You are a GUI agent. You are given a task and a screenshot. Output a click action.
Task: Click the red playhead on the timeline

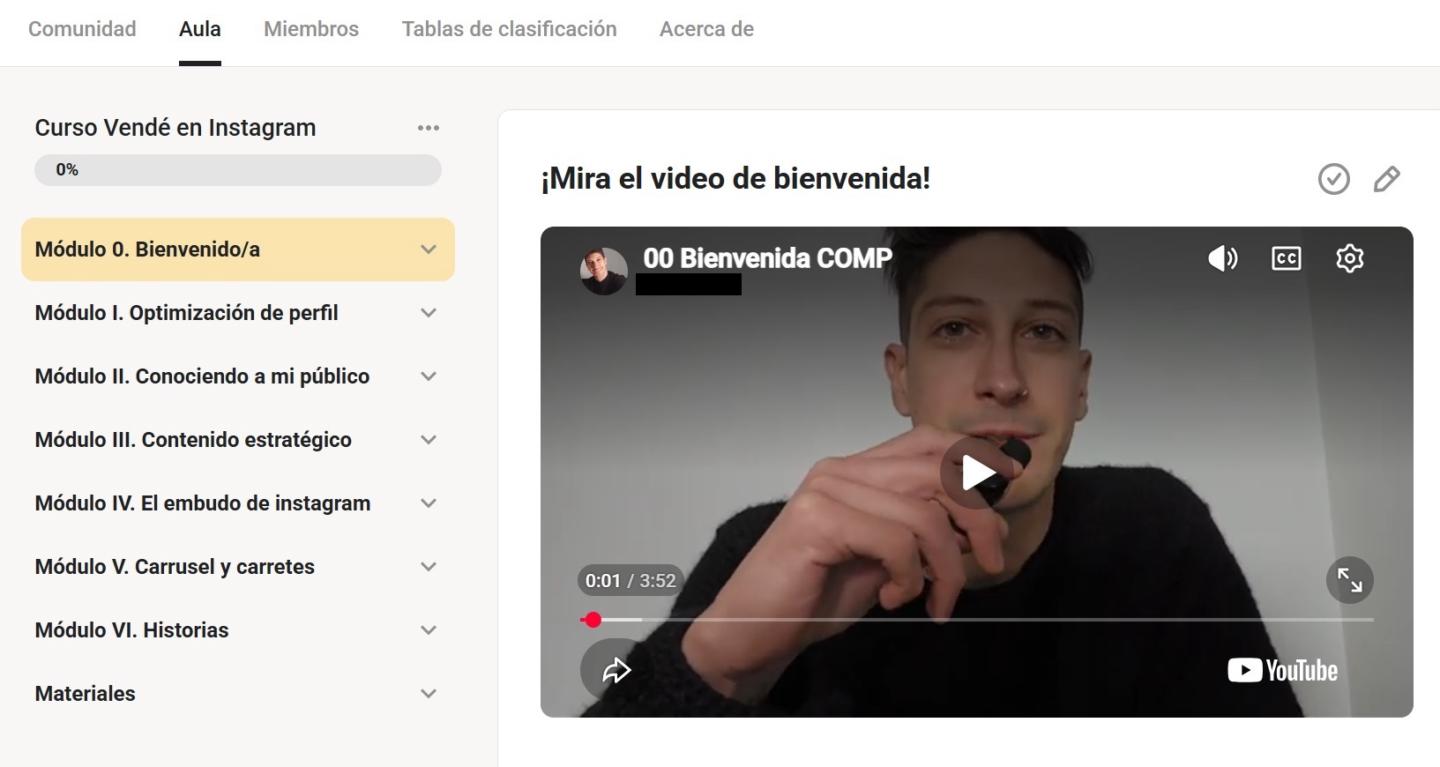tap(593, 620)
